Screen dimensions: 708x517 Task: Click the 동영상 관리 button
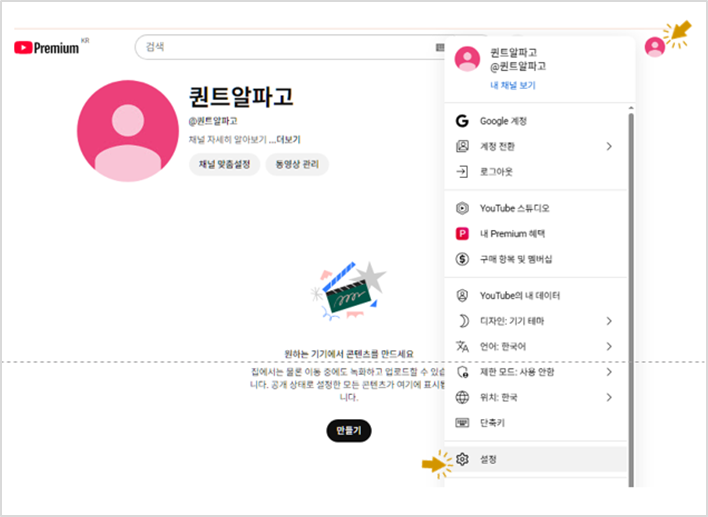tap(297, 164)
